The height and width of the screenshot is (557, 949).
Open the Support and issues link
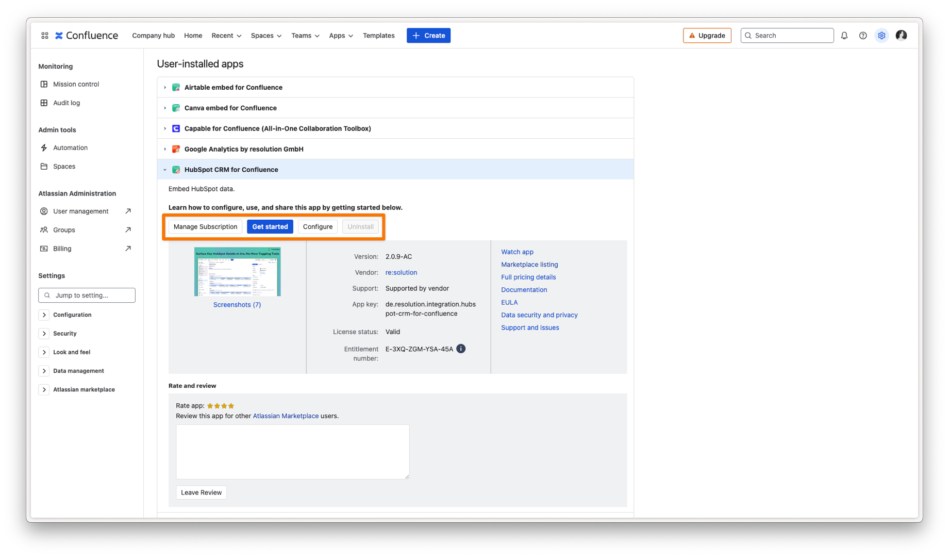tap(530, 328)
